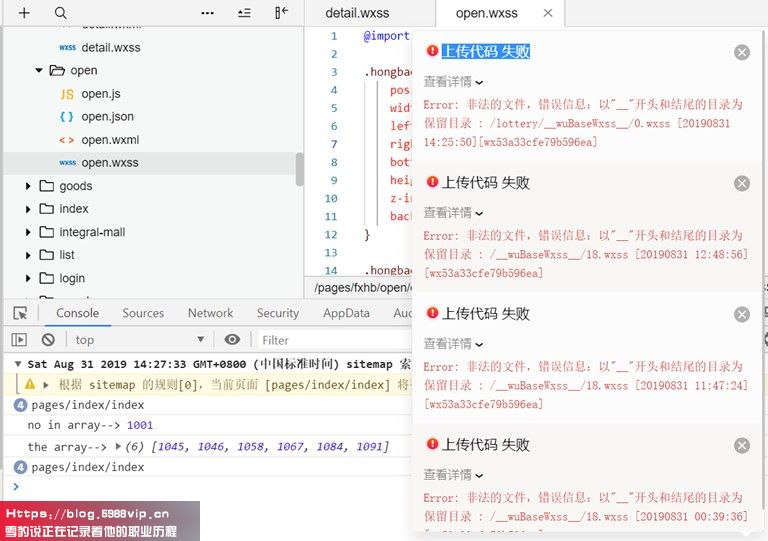Switch to the Network tab
This screenshot has width=768, height=541.
pos(210,313)
